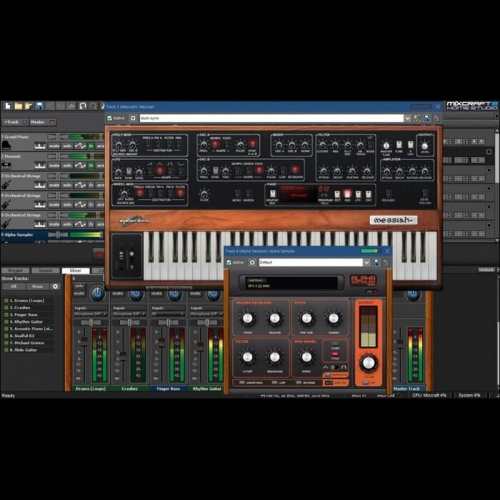Screen dimensions: 500x500
Task: Open Crashes channel input dropdown
Action: [129, 314]
